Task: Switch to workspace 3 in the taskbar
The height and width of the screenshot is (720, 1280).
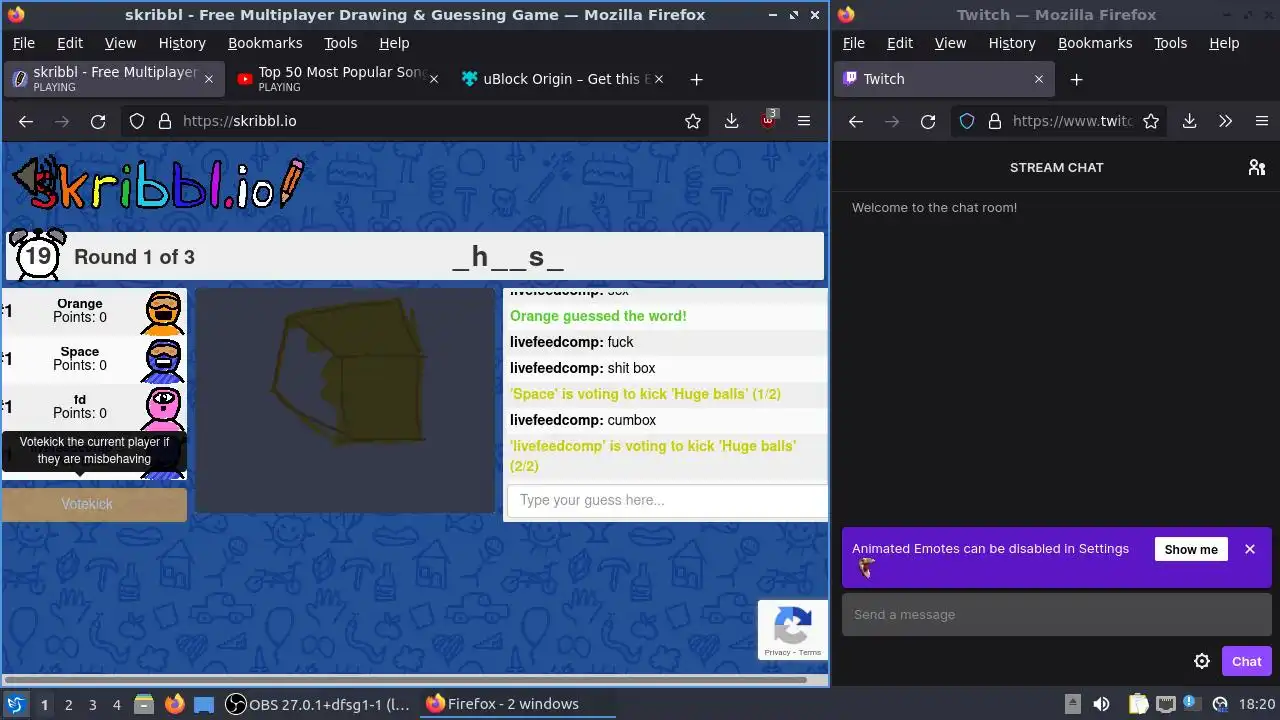Action: tap(92, 704)
